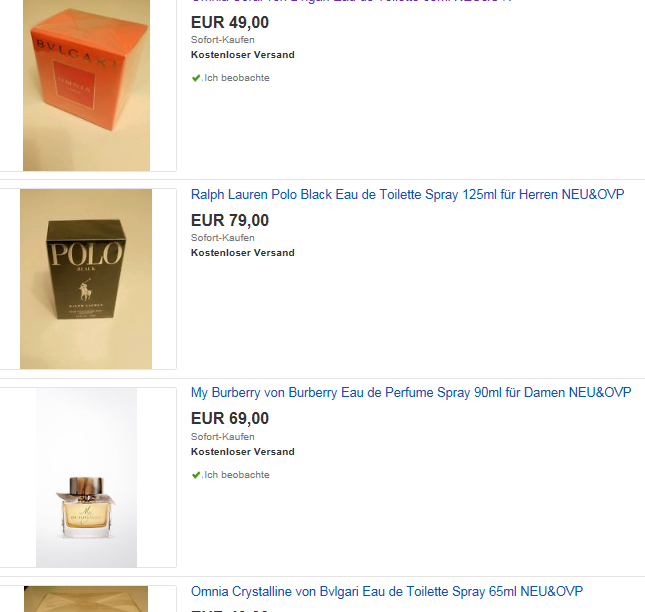Click green watch checkmark under EUR 49,00
645x612 pixels.
[196, 78]
